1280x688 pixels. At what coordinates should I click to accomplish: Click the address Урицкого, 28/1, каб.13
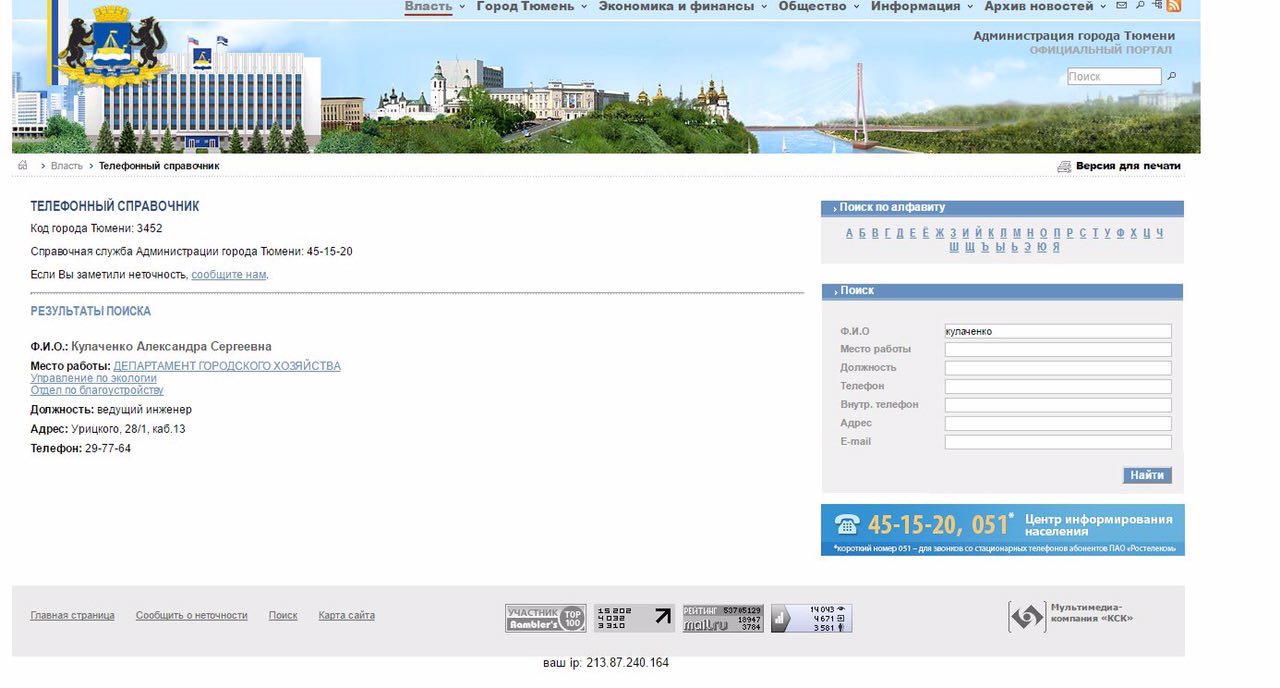coord(128,429)
